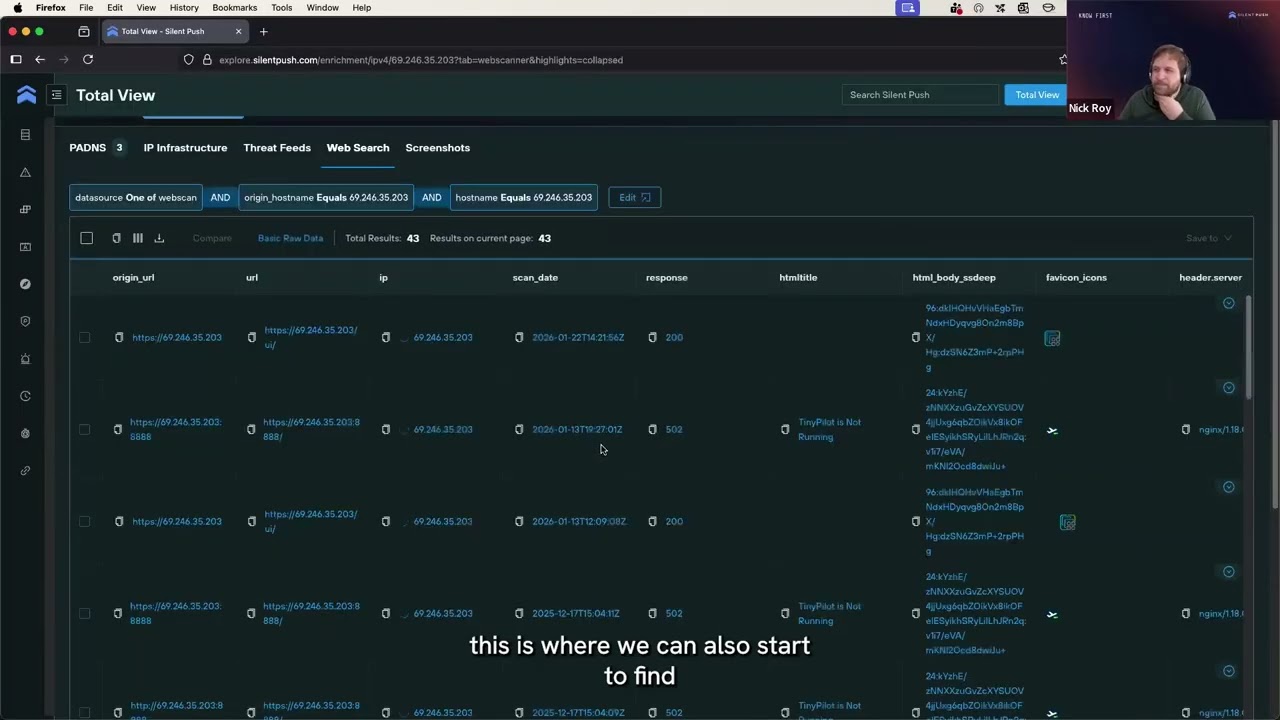
Task: Expand the 2025-12-17T15:04:11Z row chevron
Action: click(x=1229, y=572)
